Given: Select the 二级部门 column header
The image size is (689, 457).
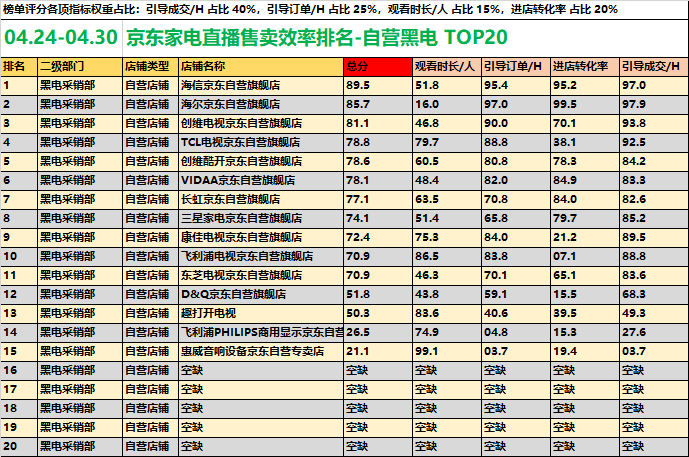Looking at the screenshot, I should coord(80,67).
